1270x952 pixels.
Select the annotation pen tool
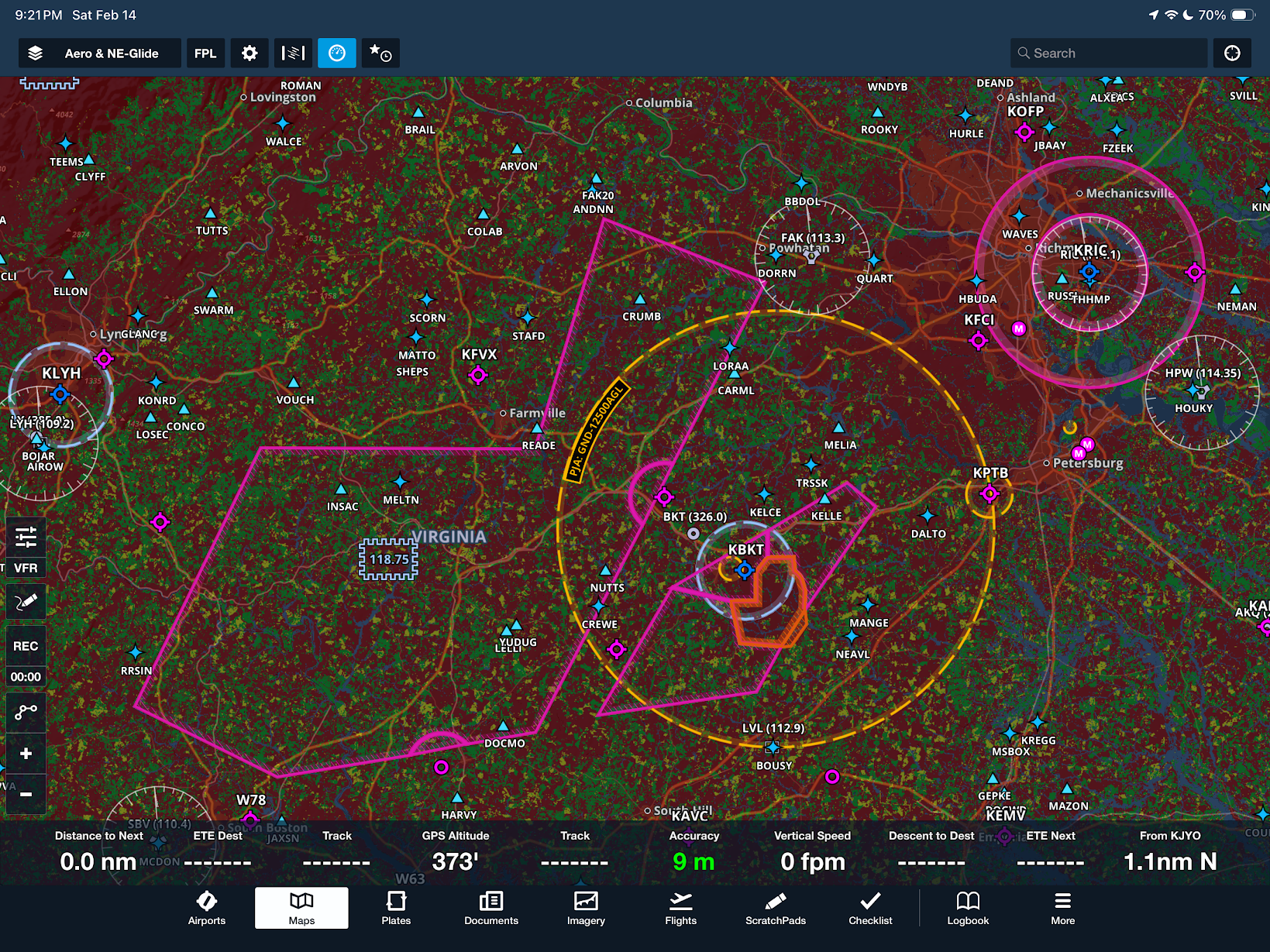[x=26, y=602]
